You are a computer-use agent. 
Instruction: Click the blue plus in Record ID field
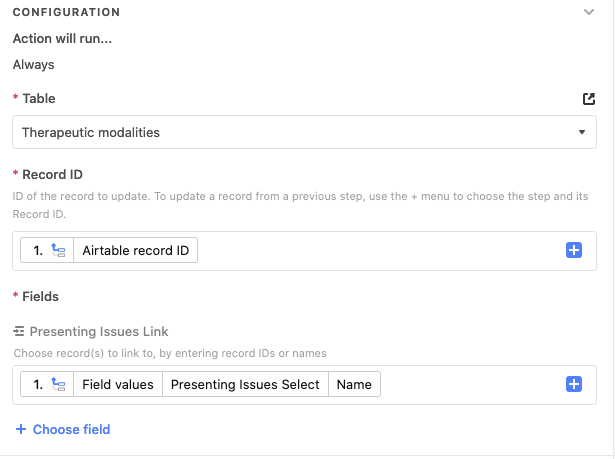click(x=573, y=250)
